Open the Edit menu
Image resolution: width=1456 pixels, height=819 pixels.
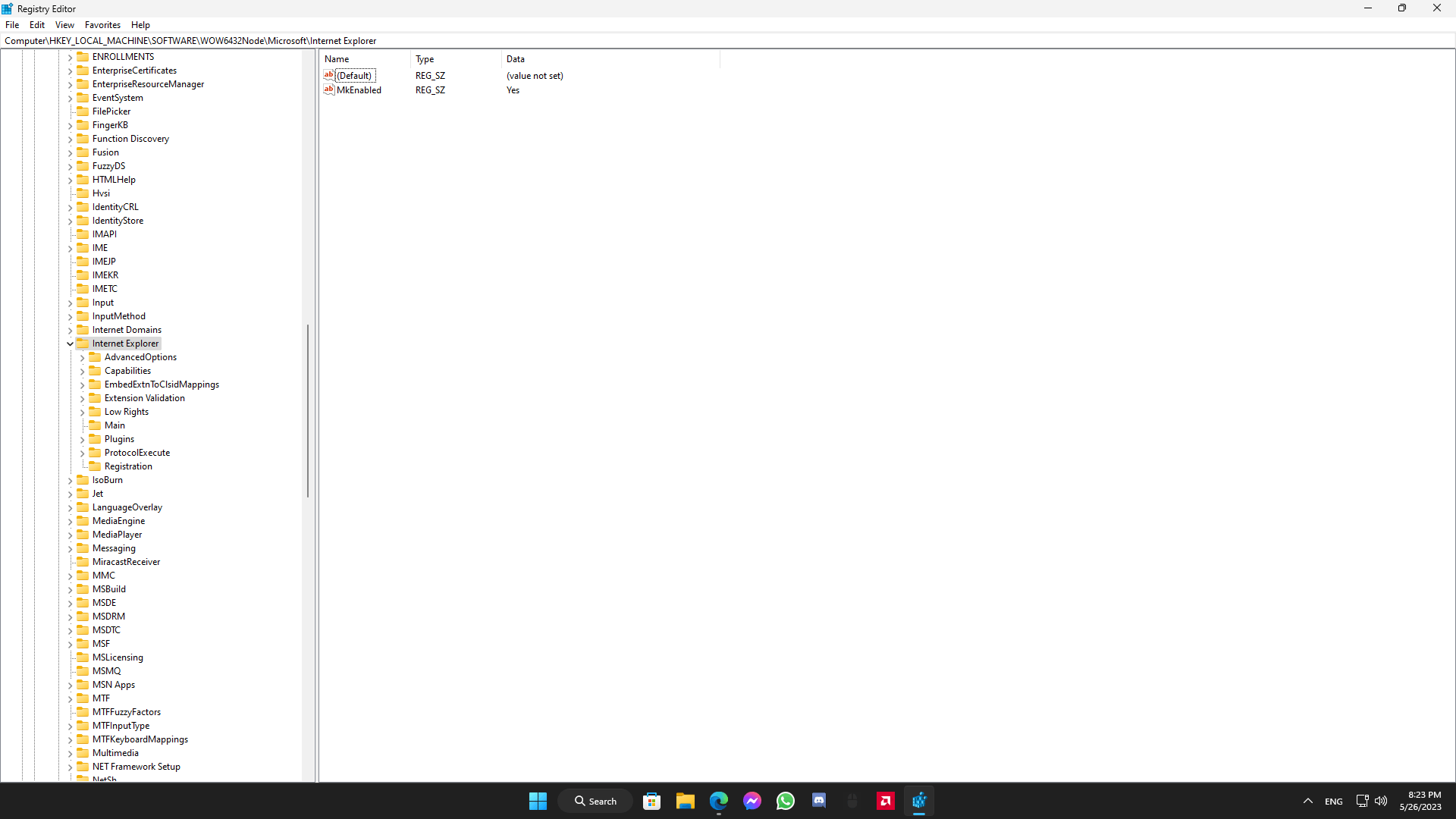(x=37, y=25)
